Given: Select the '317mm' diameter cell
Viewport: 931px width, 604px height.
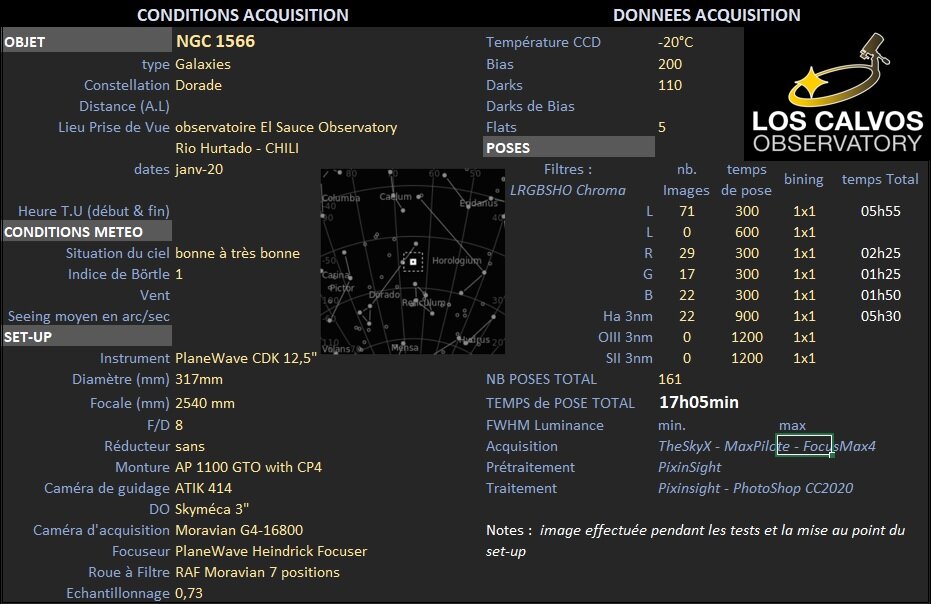Looking at the screenshot, I should coord(199,379).
